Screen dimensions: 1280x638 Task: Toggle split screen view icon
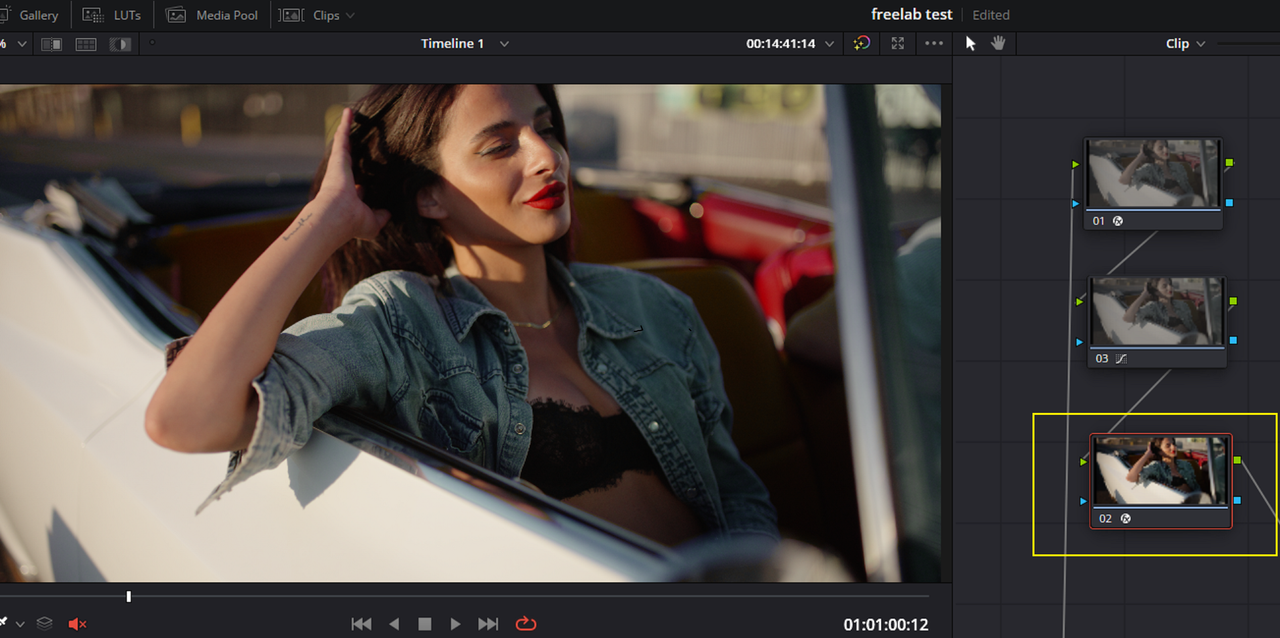[x=86, y=44]
